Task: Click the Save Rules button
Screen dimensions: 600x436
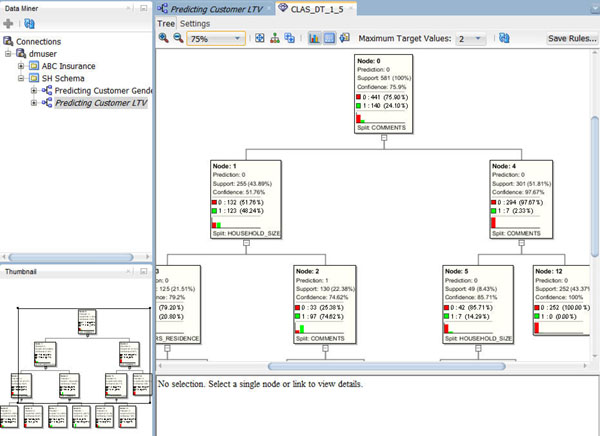Action: coord(572,38)
